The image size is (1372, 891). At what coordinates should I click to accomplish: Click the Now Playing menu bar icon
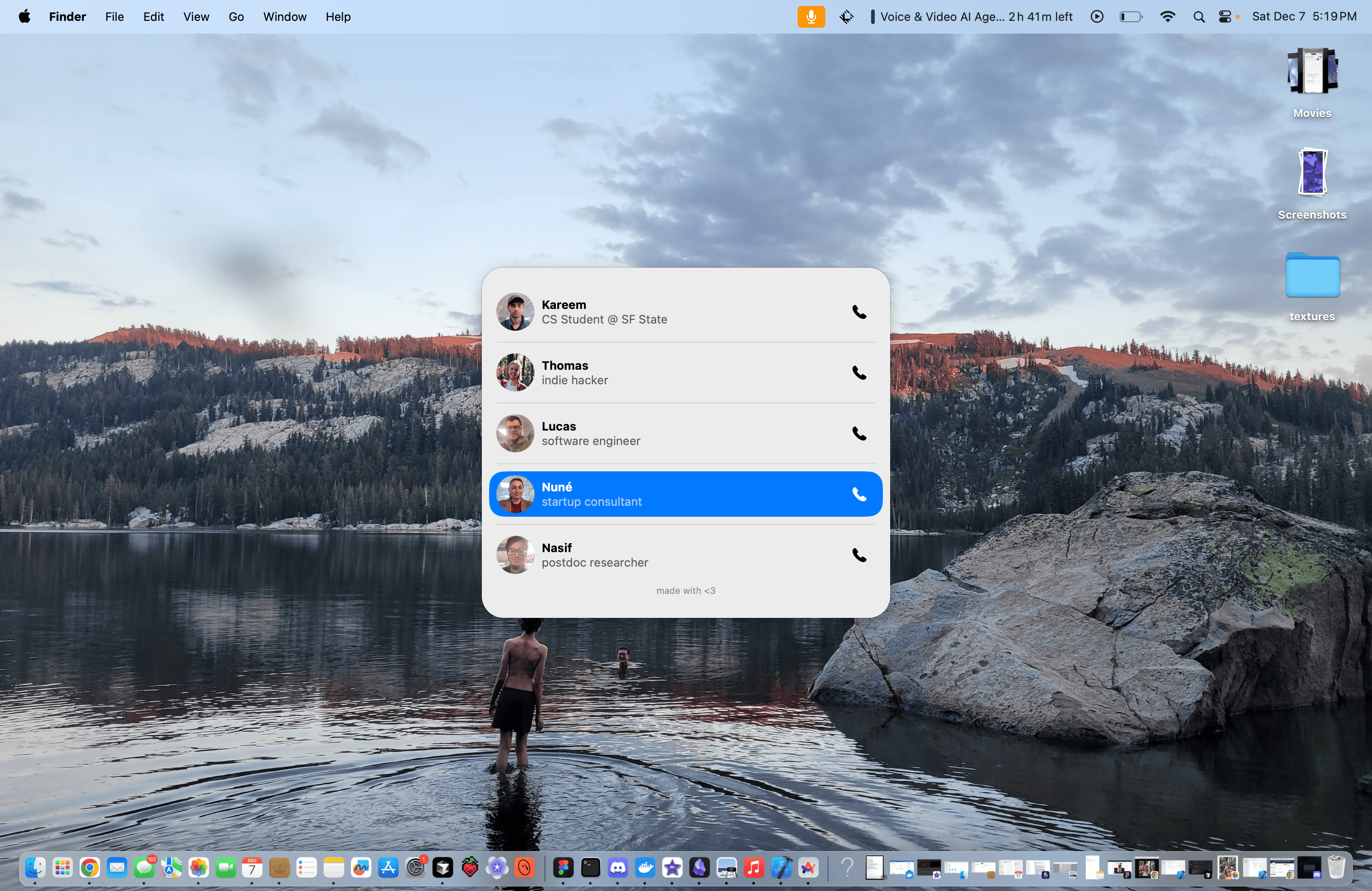tap(1097, 17)
